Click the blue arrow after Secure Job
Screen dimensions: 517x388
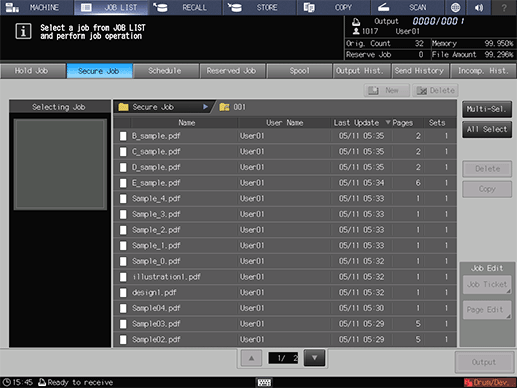point(205,107)
